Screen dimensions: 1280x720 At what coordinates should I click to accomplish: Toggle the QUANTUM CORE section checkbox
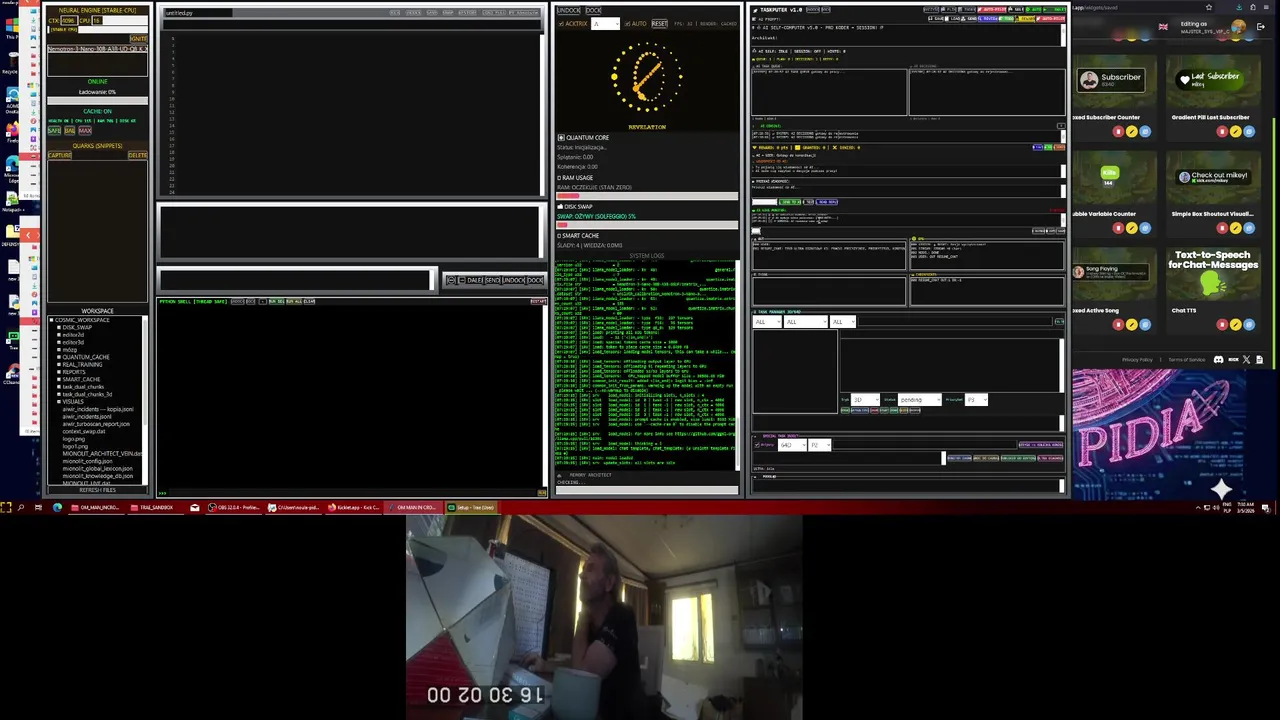pyautogui.click(x=561, y=138)
